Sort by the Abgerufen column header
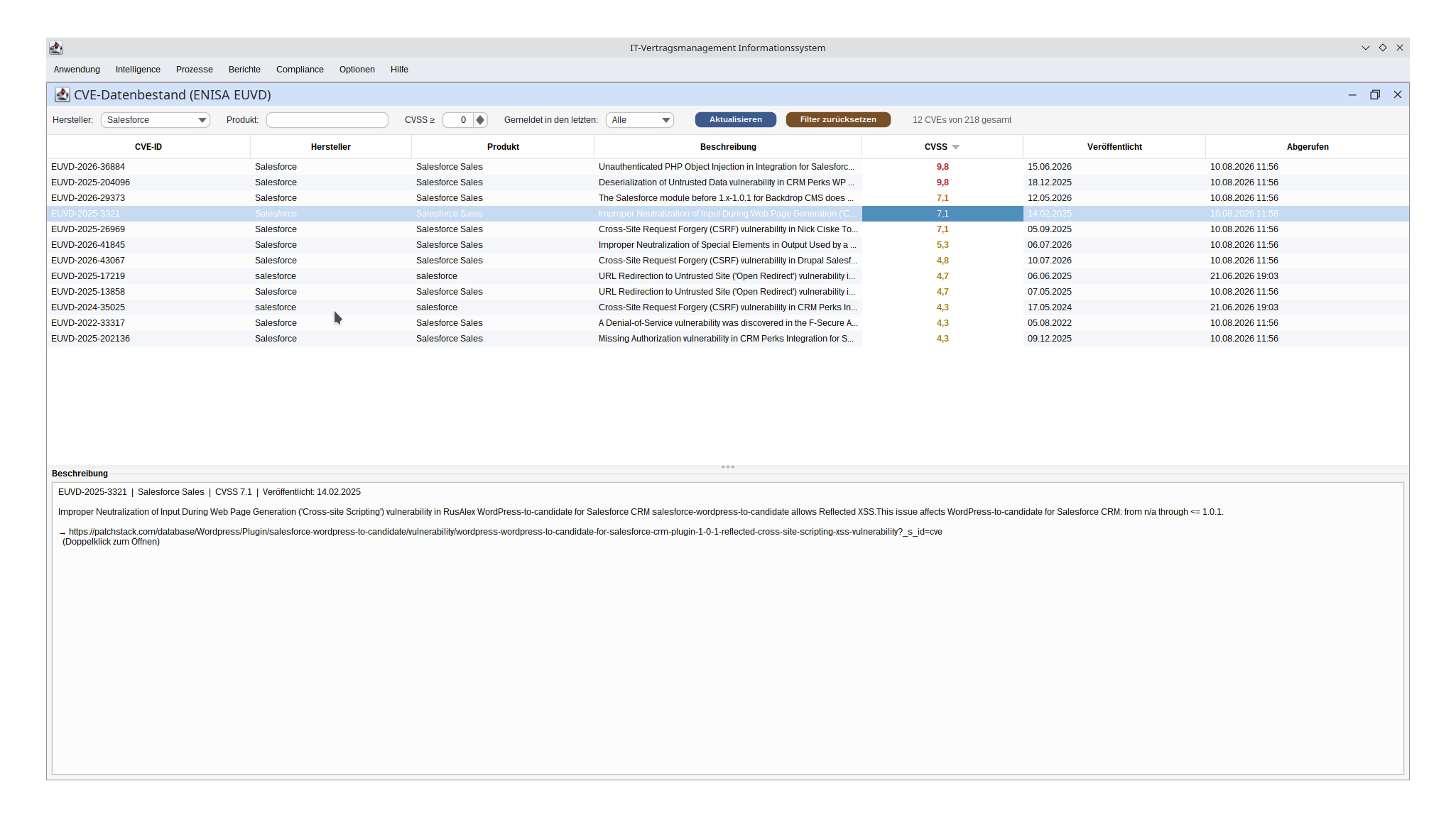Image resolution: width=1456 pixels, height=835 pixels. (1308, 147)
